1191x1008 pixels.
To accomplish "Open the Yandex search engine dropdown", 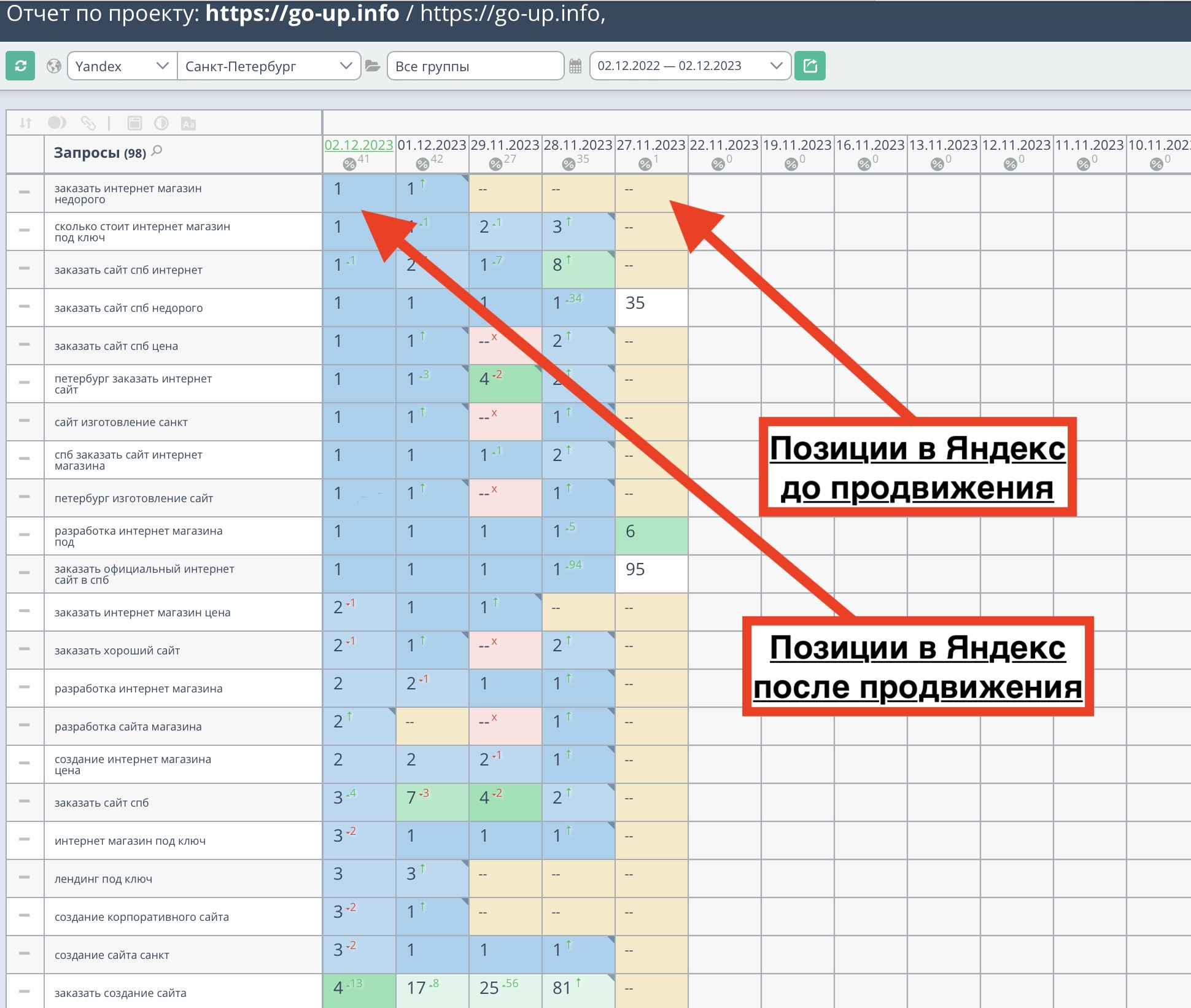I will [122, 66].
